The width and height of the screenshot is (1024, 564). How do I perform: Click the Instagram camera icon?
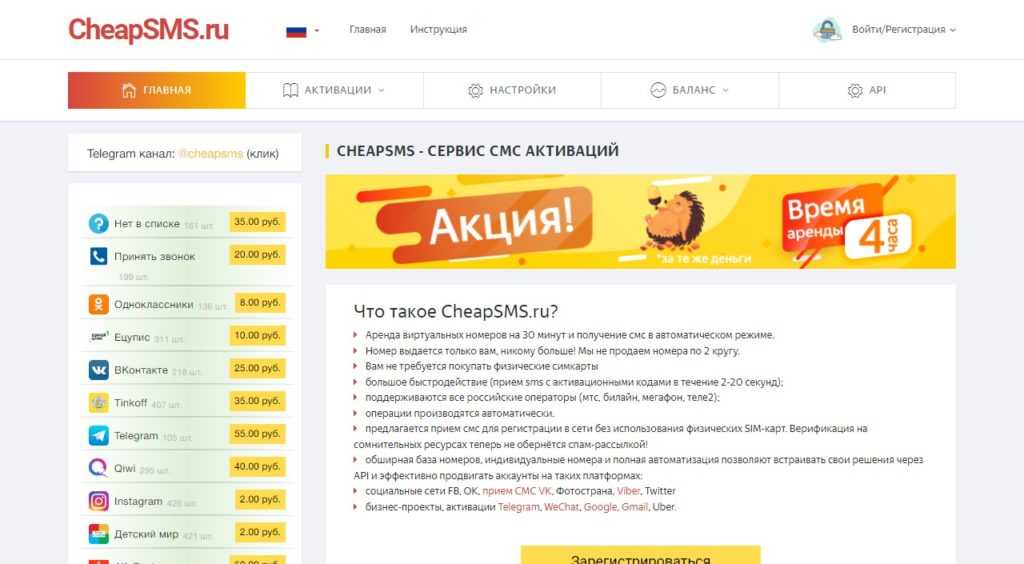pyautogui.click(x=99, y=501)
